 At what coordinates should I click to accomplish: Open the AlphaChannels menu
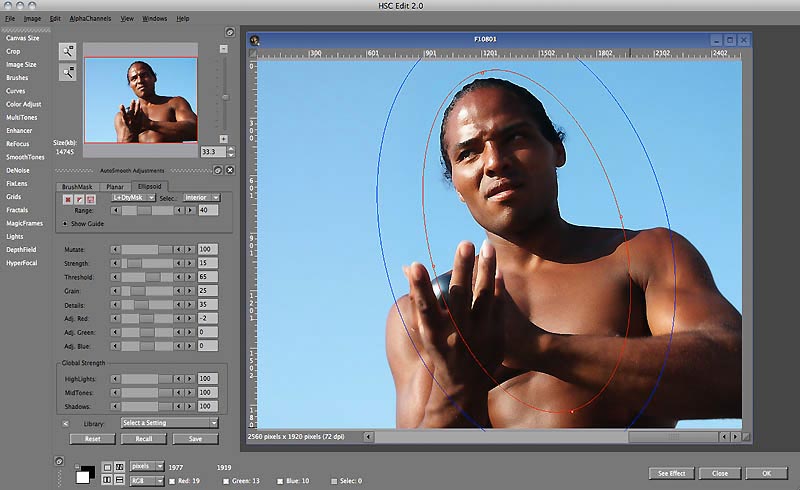click(90, 18)
